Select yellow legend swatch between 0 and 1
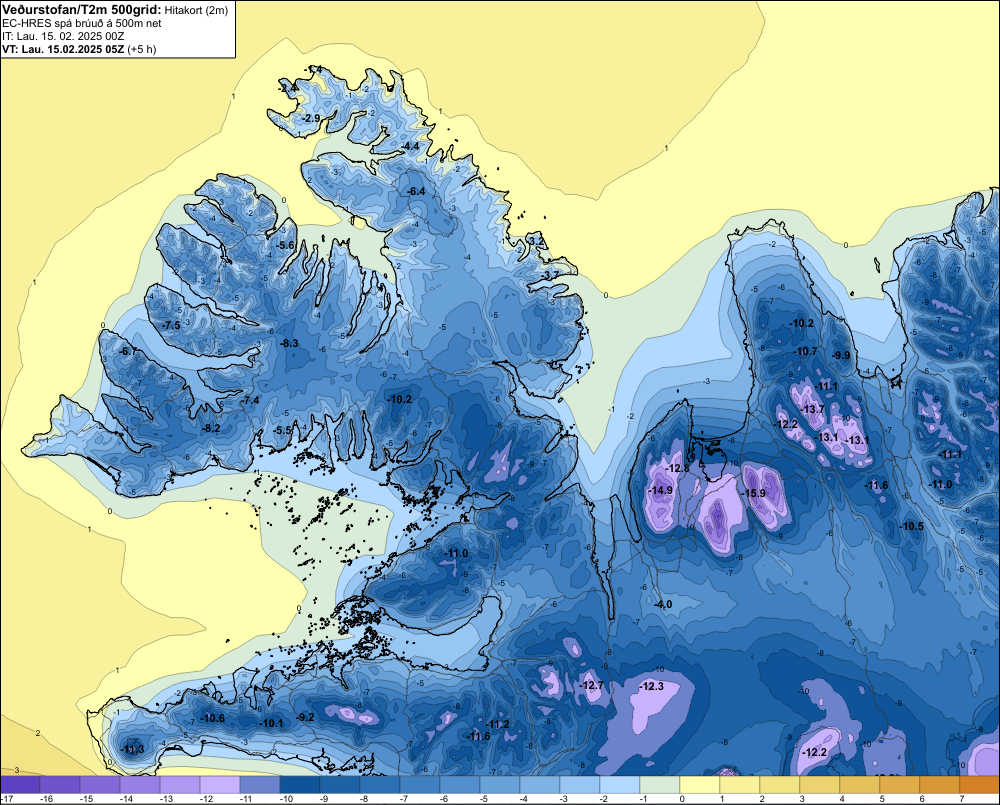This screenshot has height=805, width=1000. [x=700, y=785]
